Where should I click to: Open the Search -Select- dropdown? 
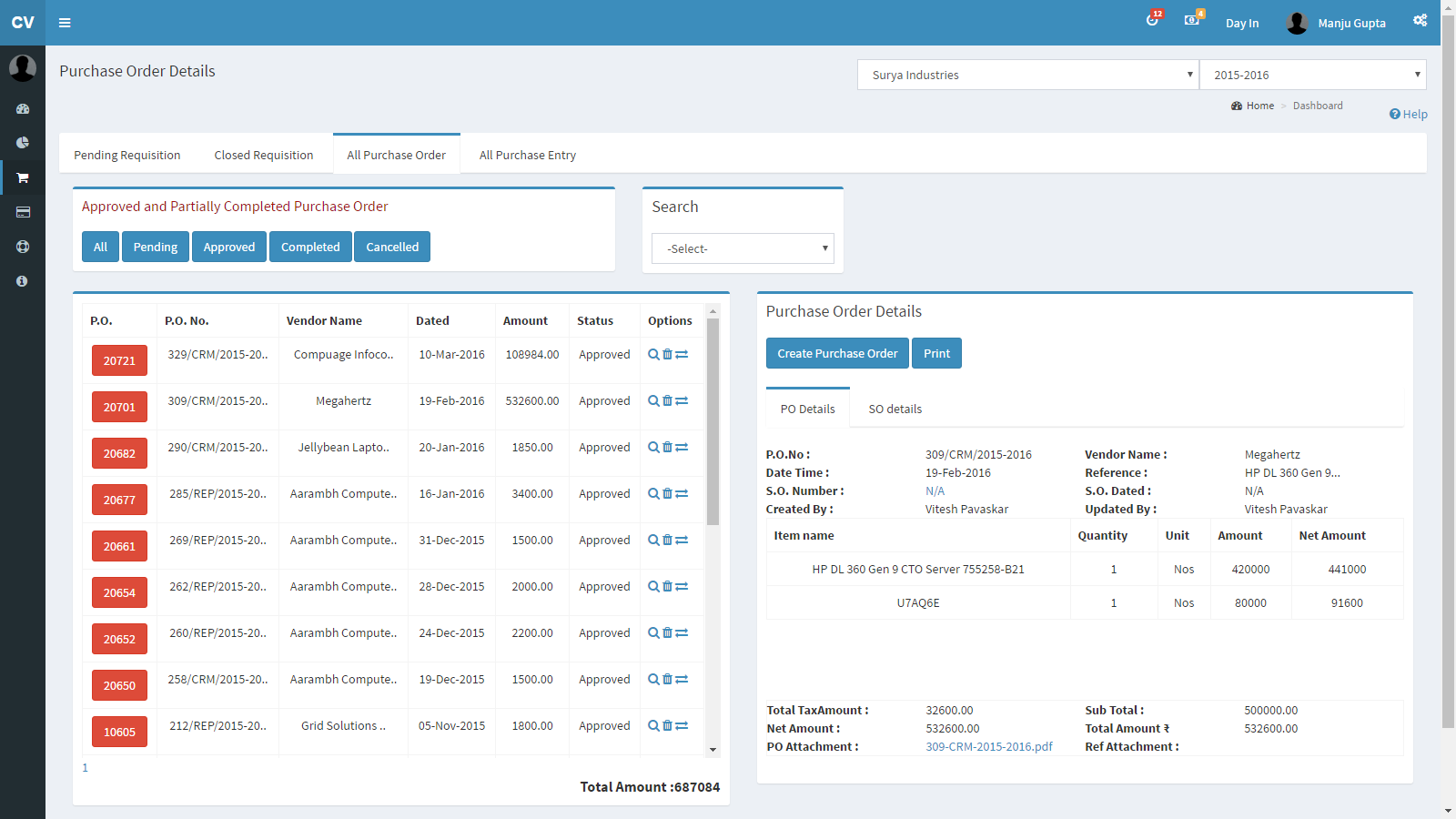[x=743, y=248]
